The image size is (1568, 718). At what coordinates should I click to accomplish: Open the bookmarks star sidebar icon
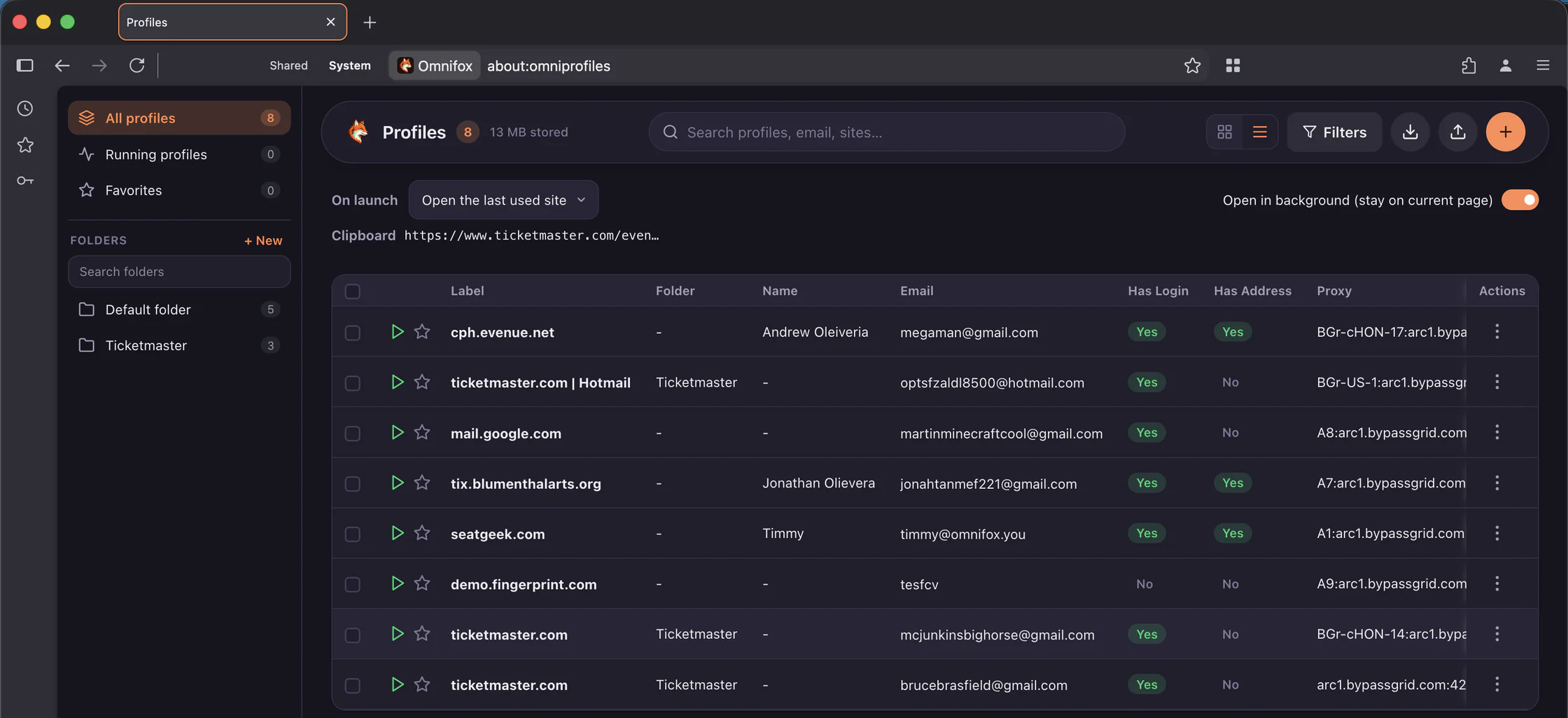tap(25, 145)
